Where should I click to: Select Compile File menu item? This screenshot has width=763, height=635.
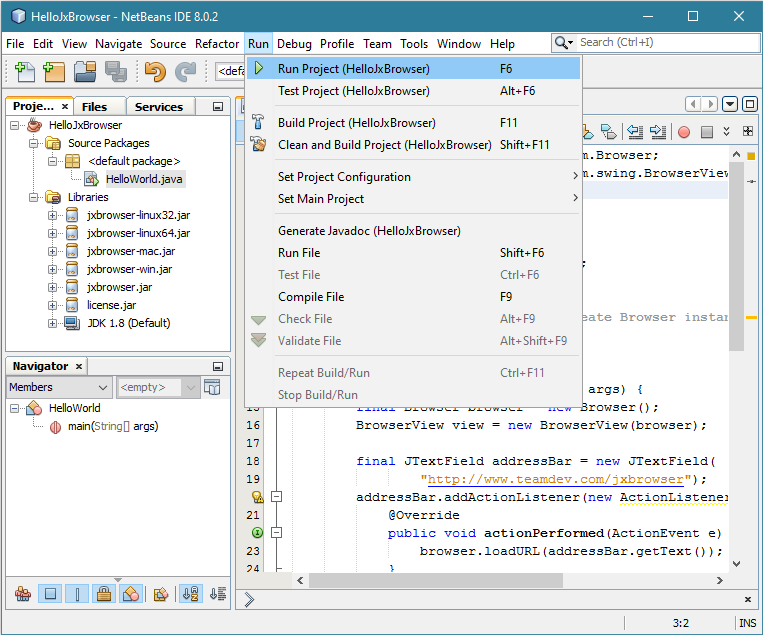pyautogui.click(x=413, y=297)
